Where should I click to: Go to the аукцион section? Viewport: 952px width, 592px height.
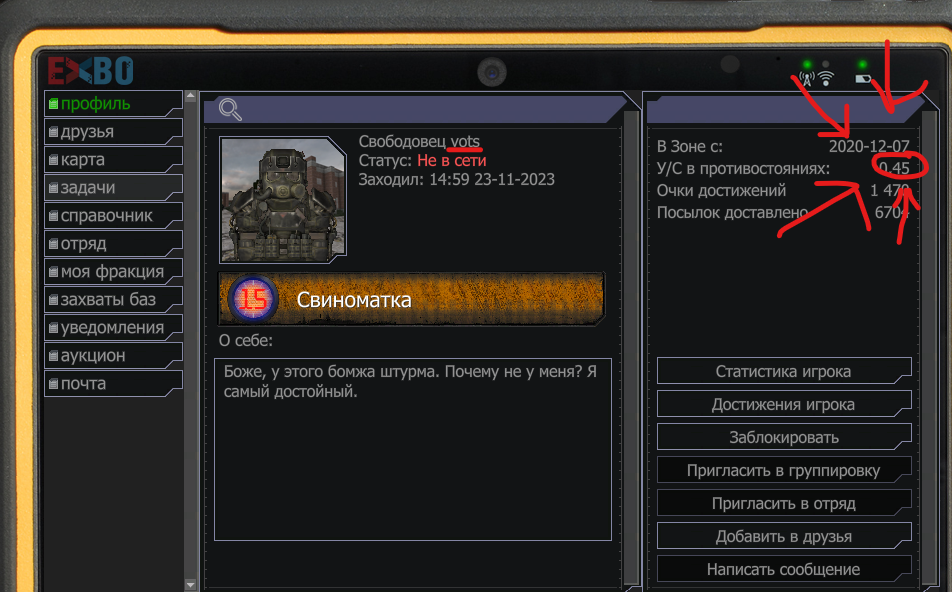[114, 355]
